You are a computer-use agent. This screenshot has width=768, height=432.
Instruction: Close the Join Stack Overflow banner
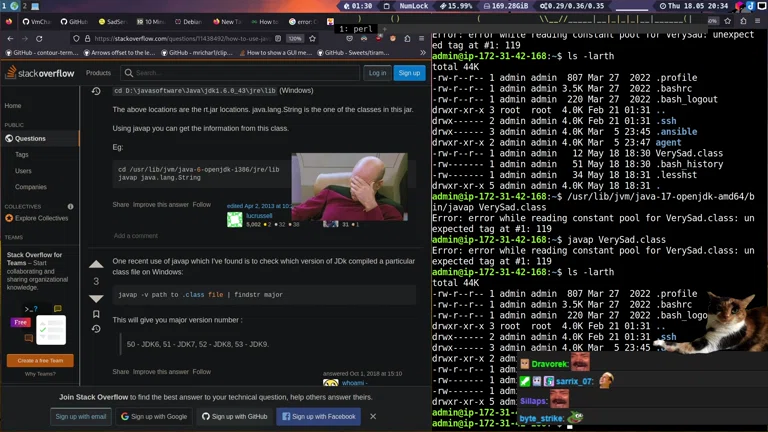point(373,416)
